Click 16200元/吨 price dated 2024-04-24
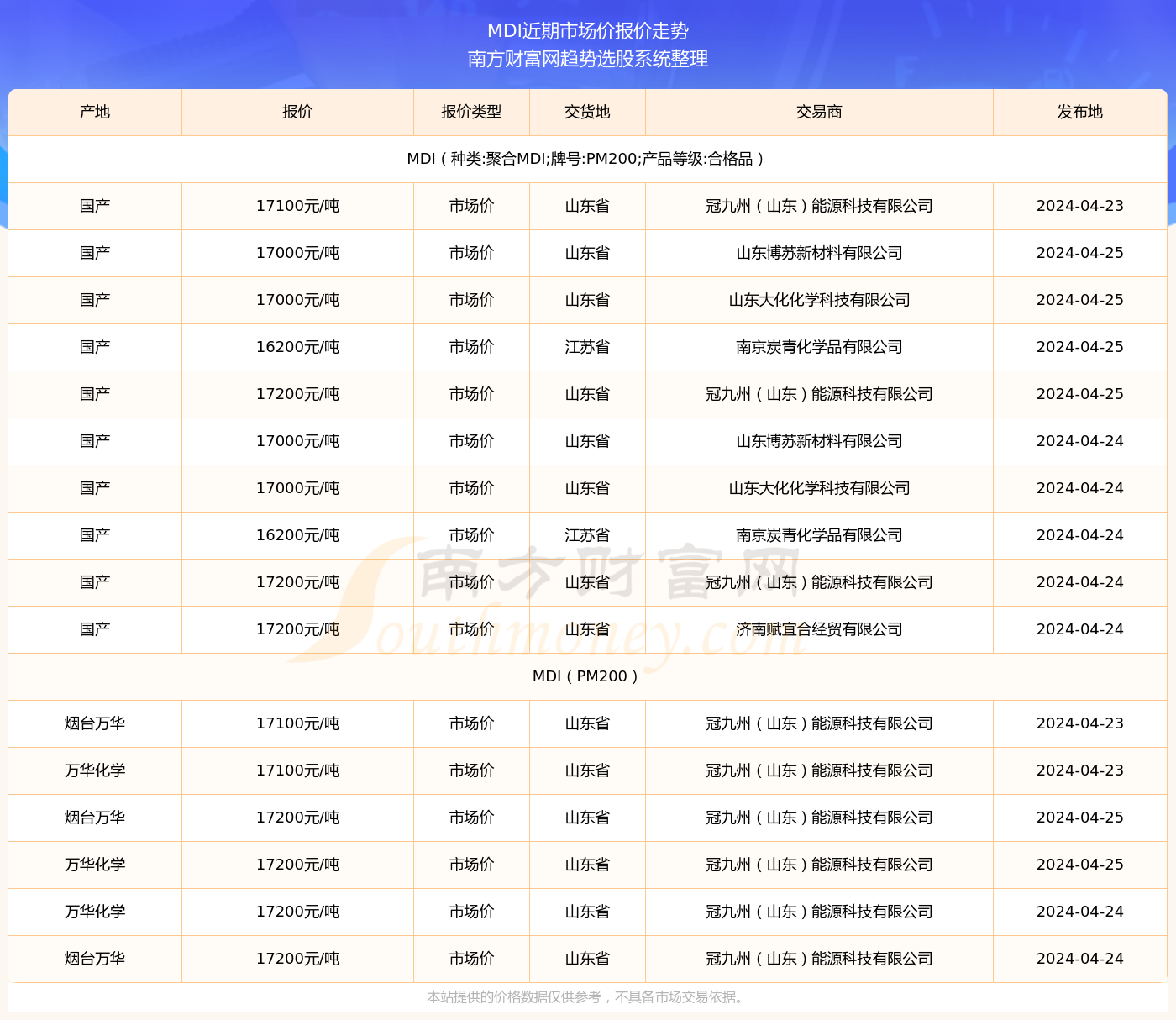 [297, 535]
